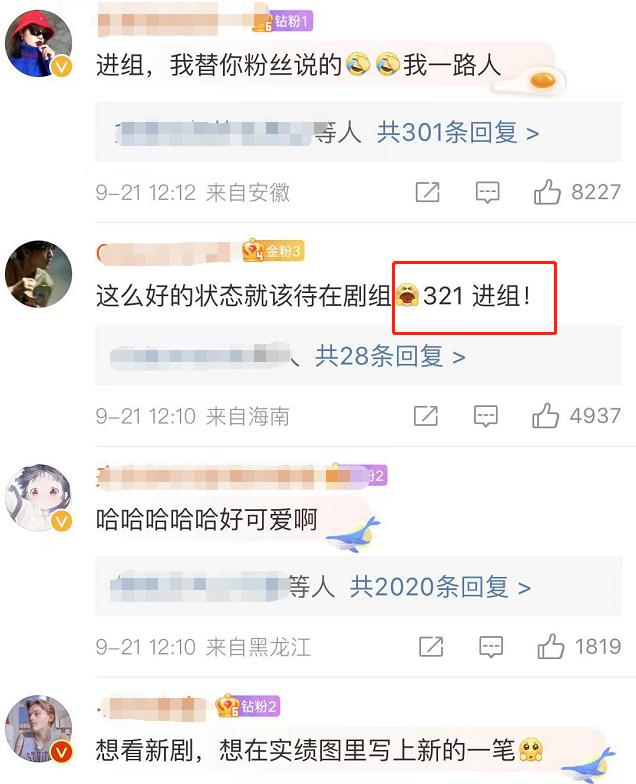This screenshot has width=636, height=784.
Task: Reply to the comment posted from 黑龙江
Action: (490, 647)
